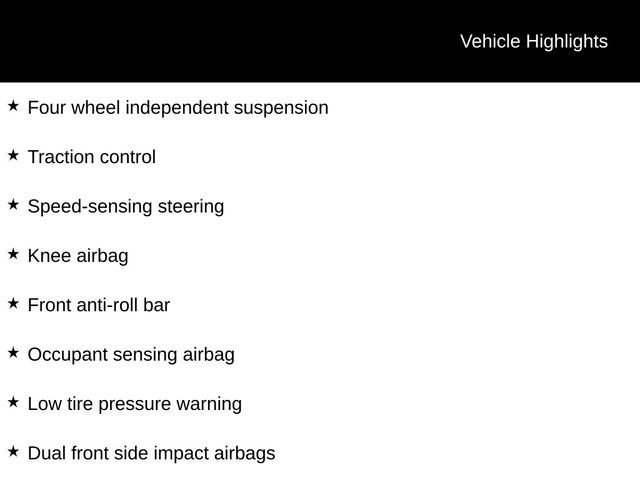
Task: Select the Low tire pressure warning item
Action: click(x=135, y=404)
